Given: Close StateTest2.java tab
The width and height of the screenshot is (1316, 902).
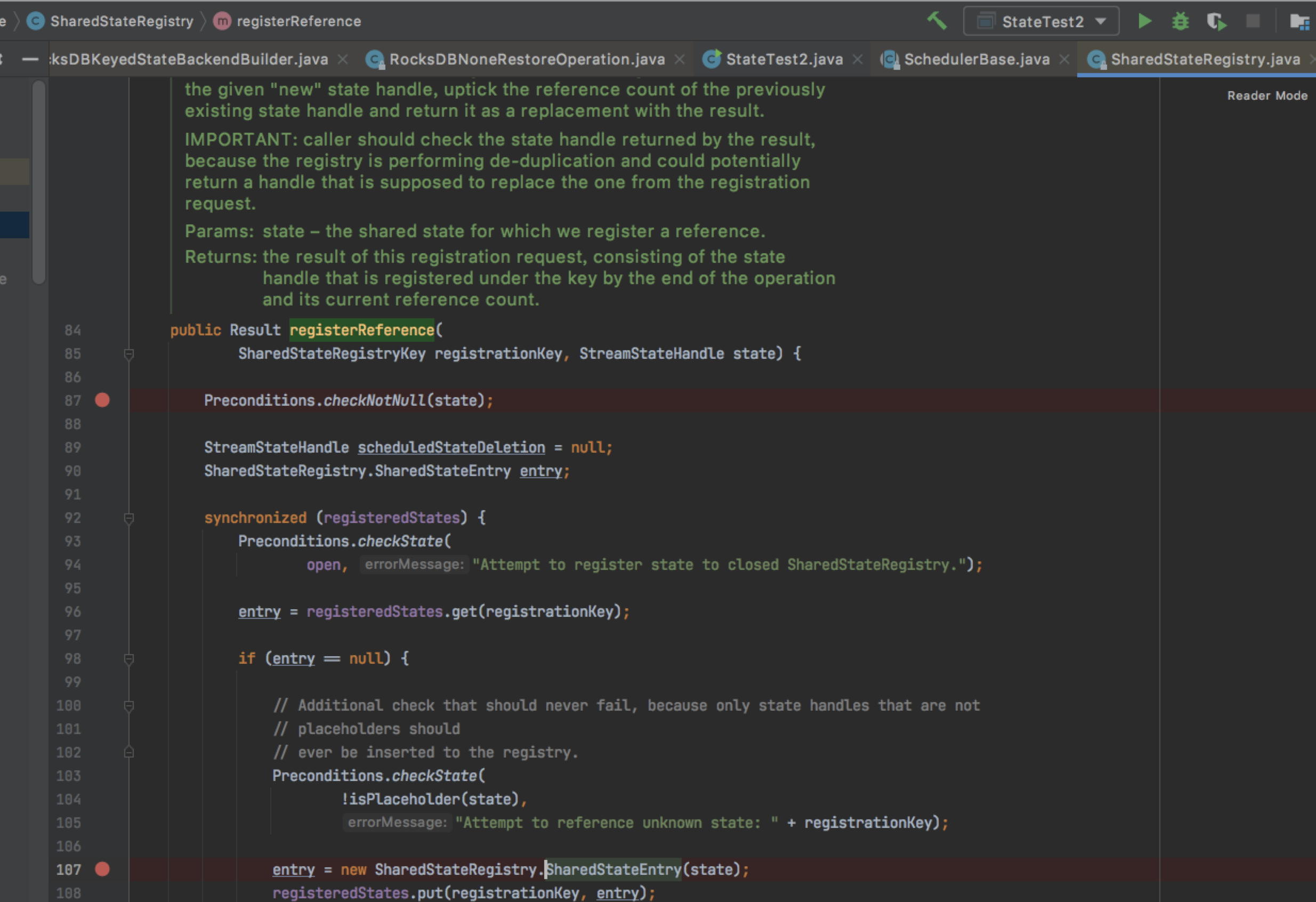Looking at the screenshot, I should pos(857,60).
